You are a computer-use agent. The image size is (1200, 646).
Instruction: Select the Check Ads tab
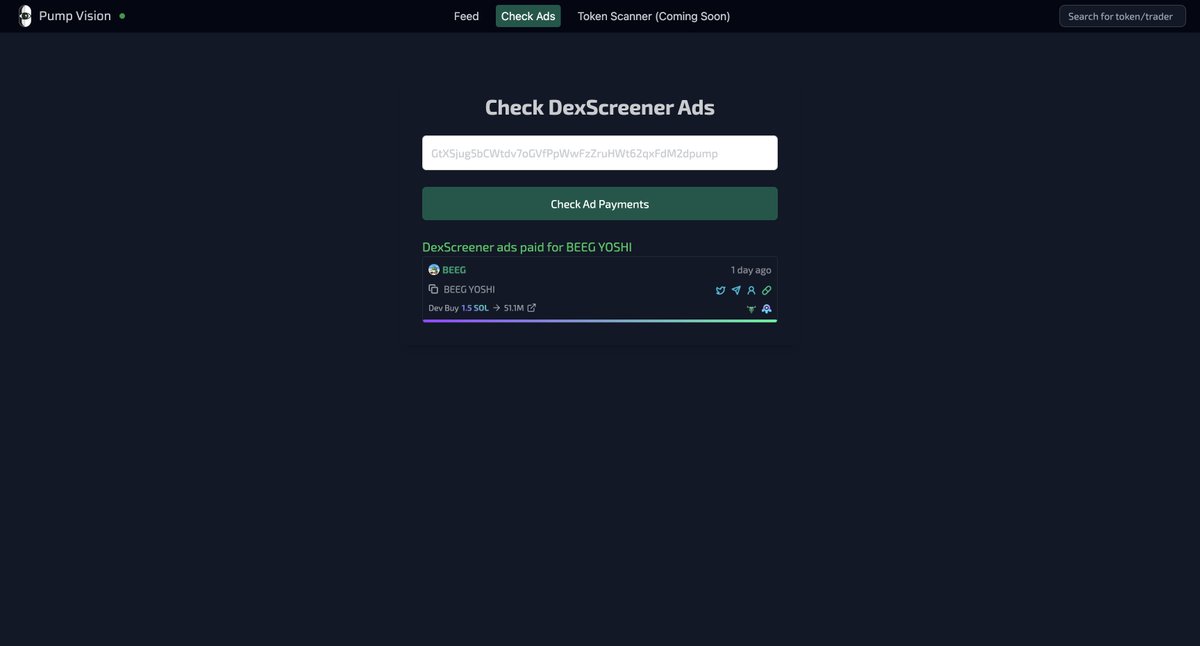[x=528, y=16]
